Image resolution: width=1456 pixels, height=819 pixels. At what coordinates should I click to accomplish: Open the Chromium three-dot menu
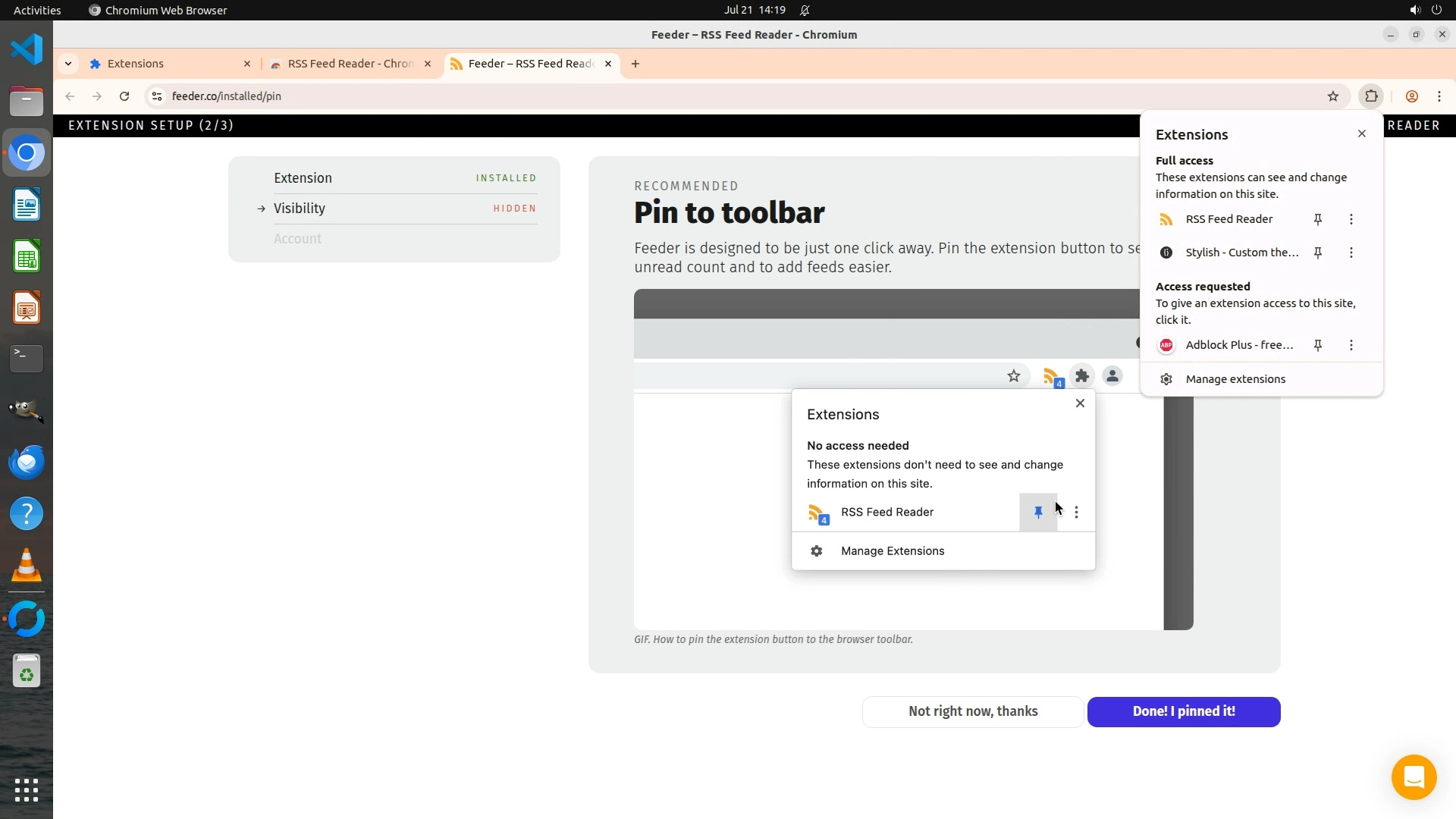1439,96
